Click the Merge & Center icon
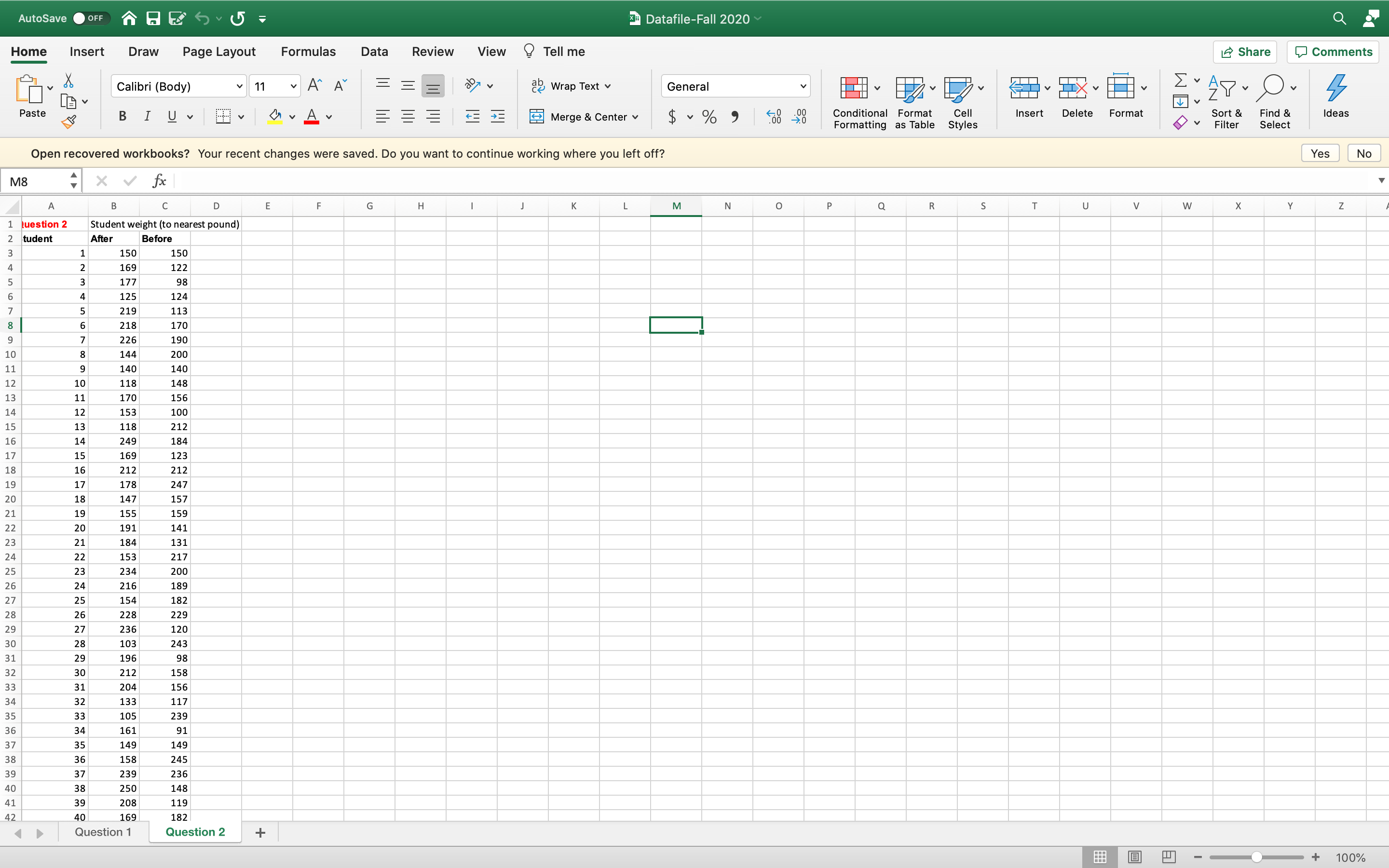 (538, 117)
